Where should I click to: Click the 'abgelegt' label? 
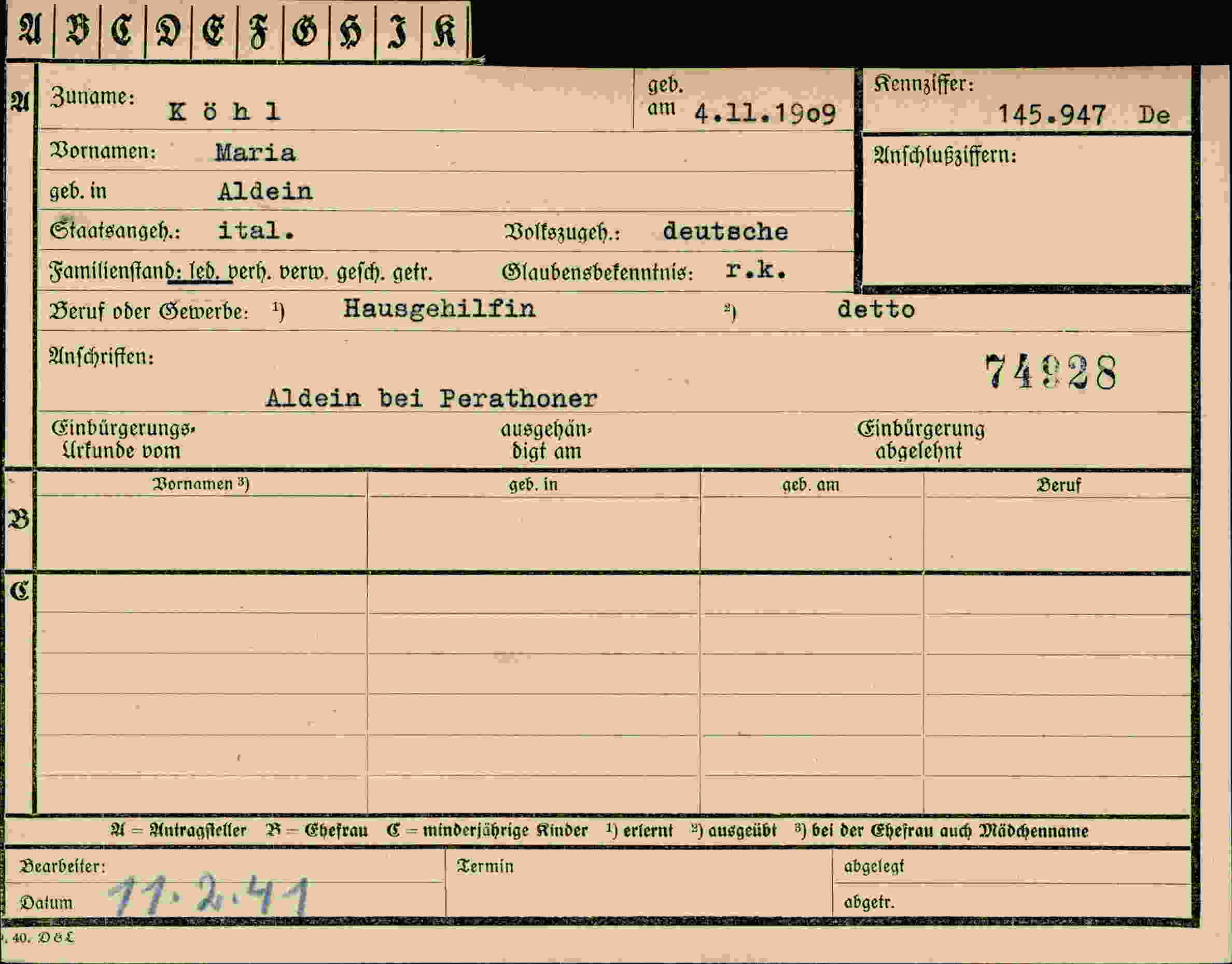pos(874,867)
